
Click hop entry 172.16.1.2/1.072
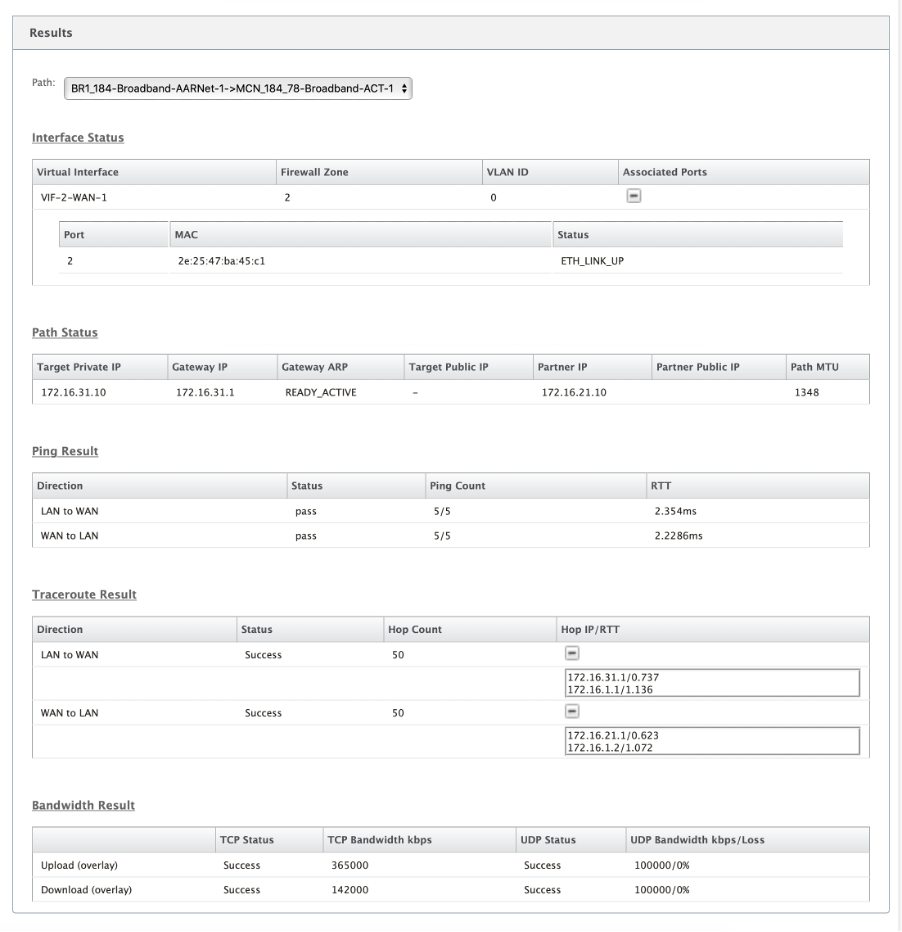(x=610, y=748)
